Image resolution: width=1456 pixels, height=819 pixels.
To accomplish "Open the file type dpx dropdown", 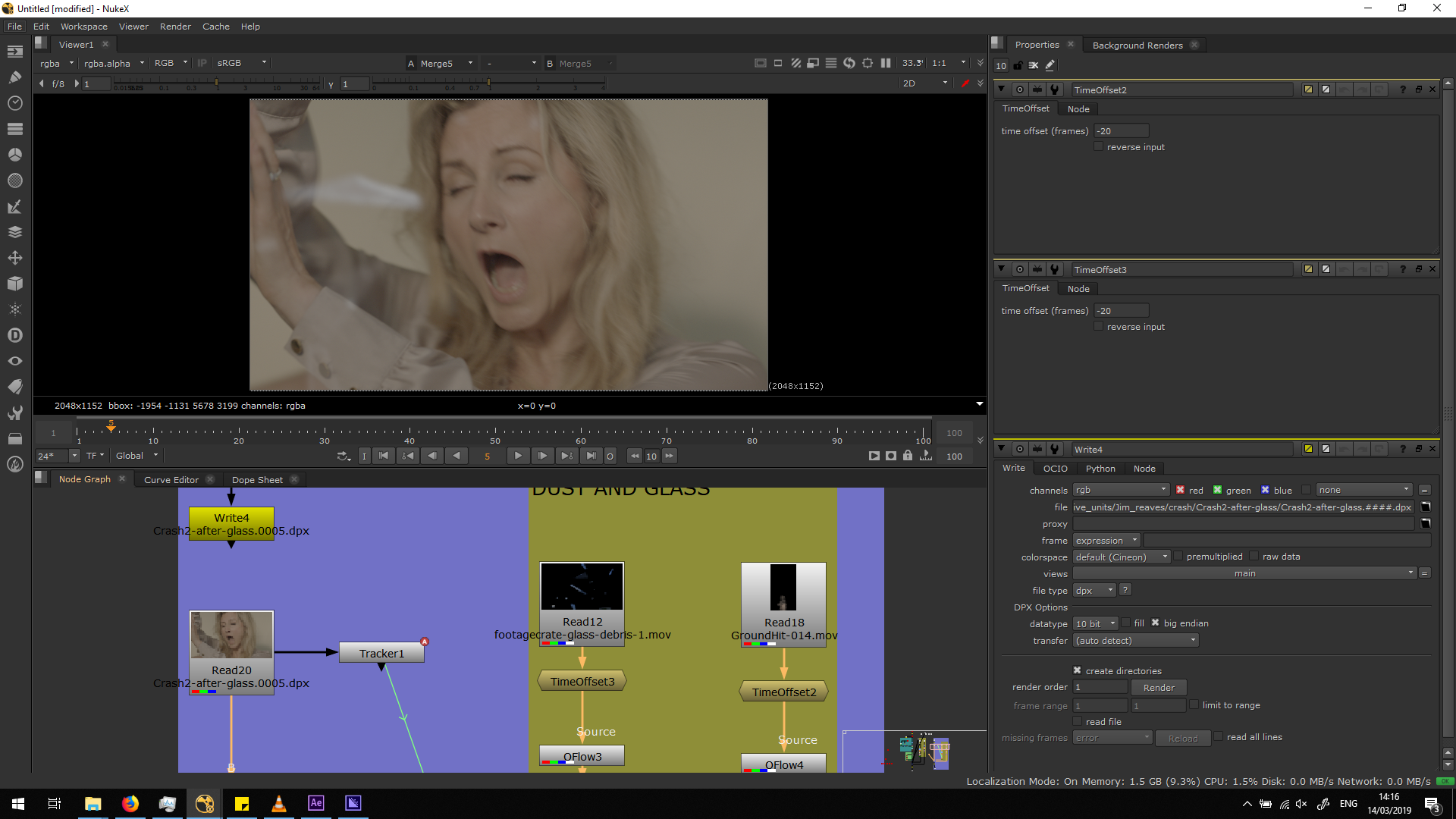I will pyautogui.click(x=1094, y=590).
